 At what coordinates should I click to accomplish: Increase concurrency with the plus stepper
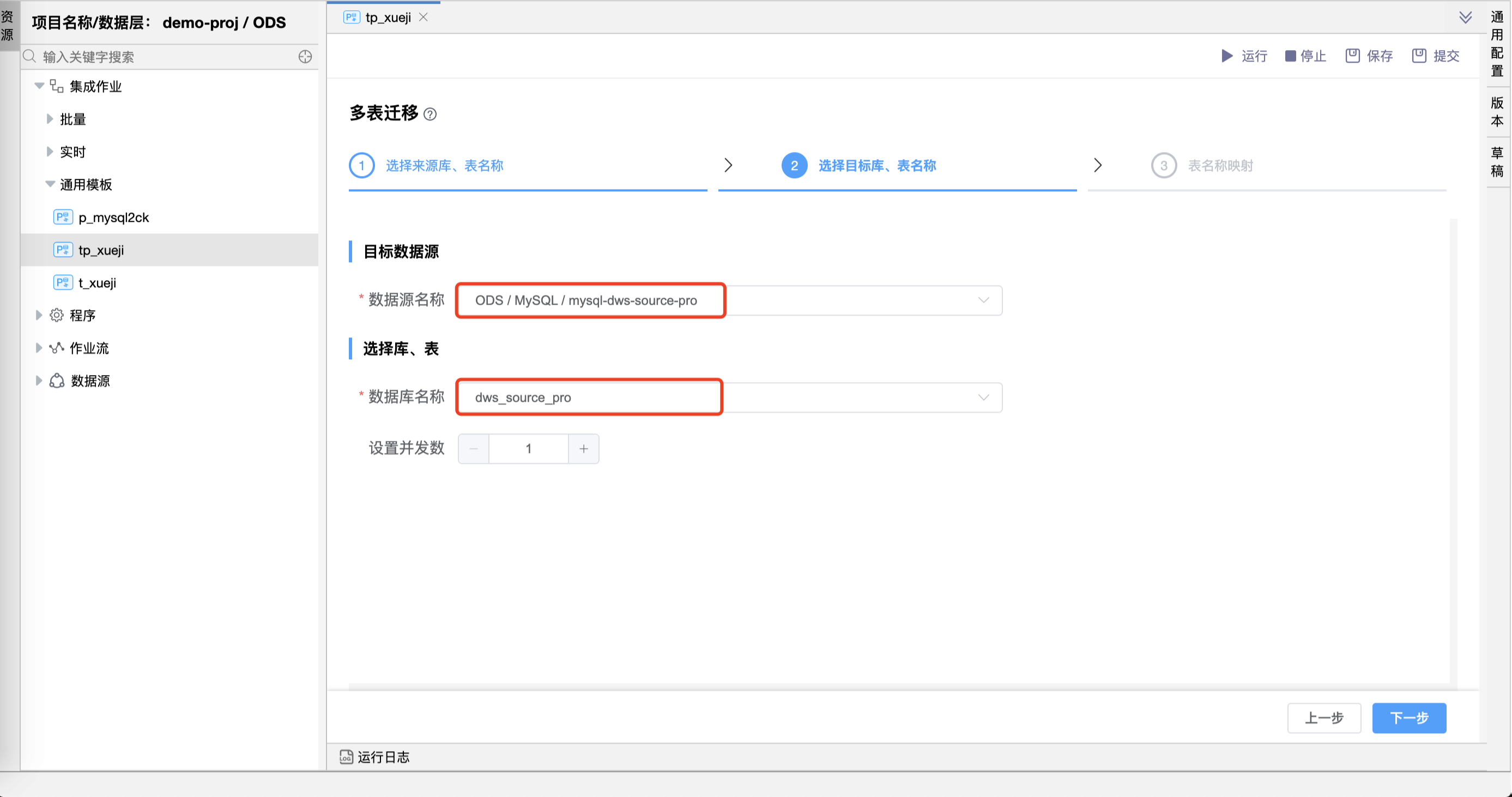(583, 449)
